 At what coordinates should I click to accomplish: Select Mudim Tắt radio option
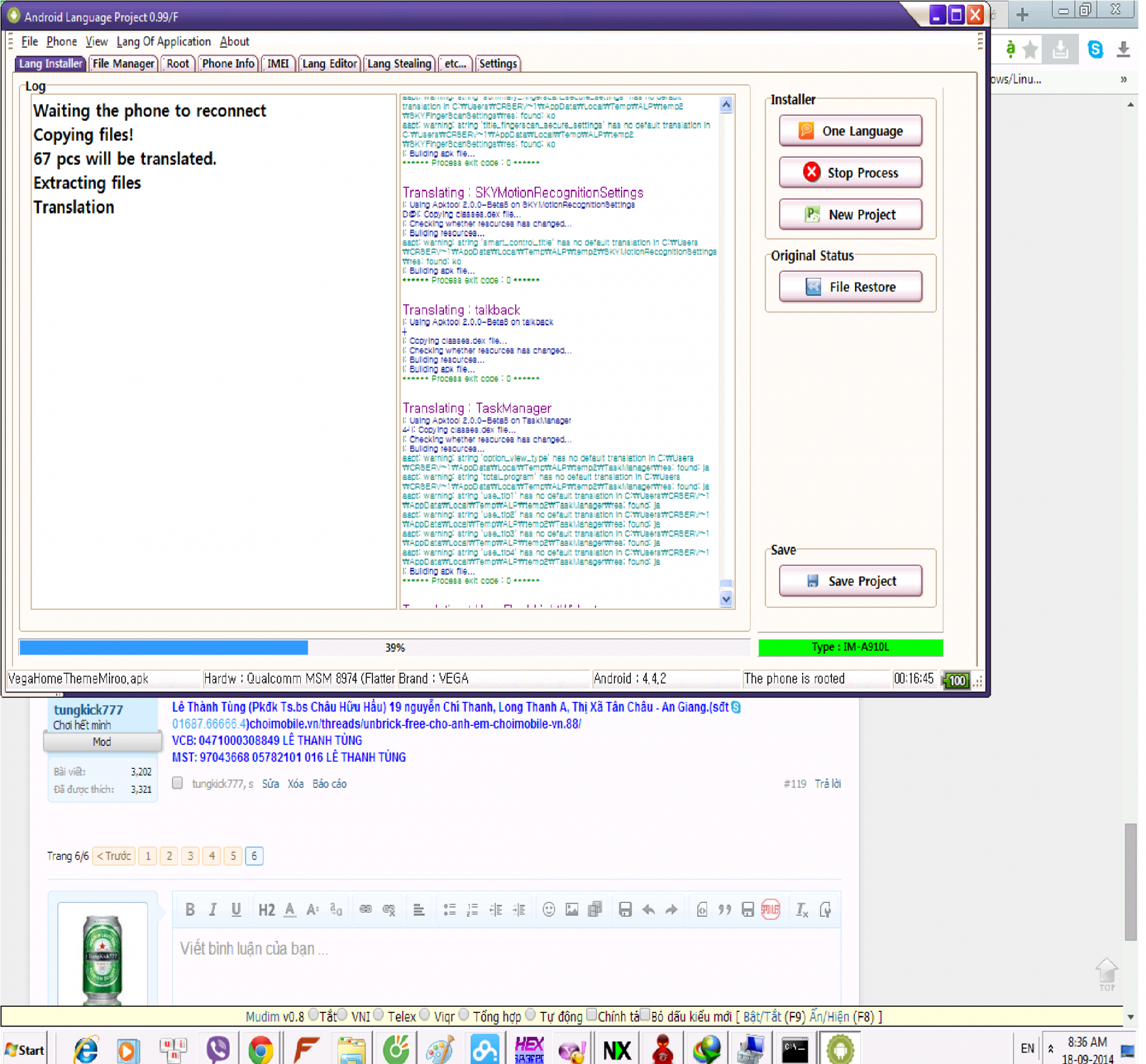click(313, 1015)
